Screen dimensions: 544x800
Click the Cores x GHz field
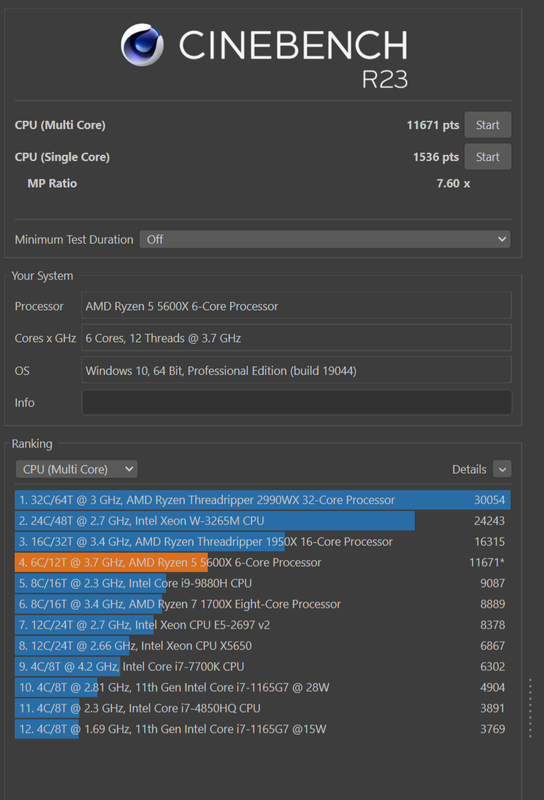(x=296, y=338)
